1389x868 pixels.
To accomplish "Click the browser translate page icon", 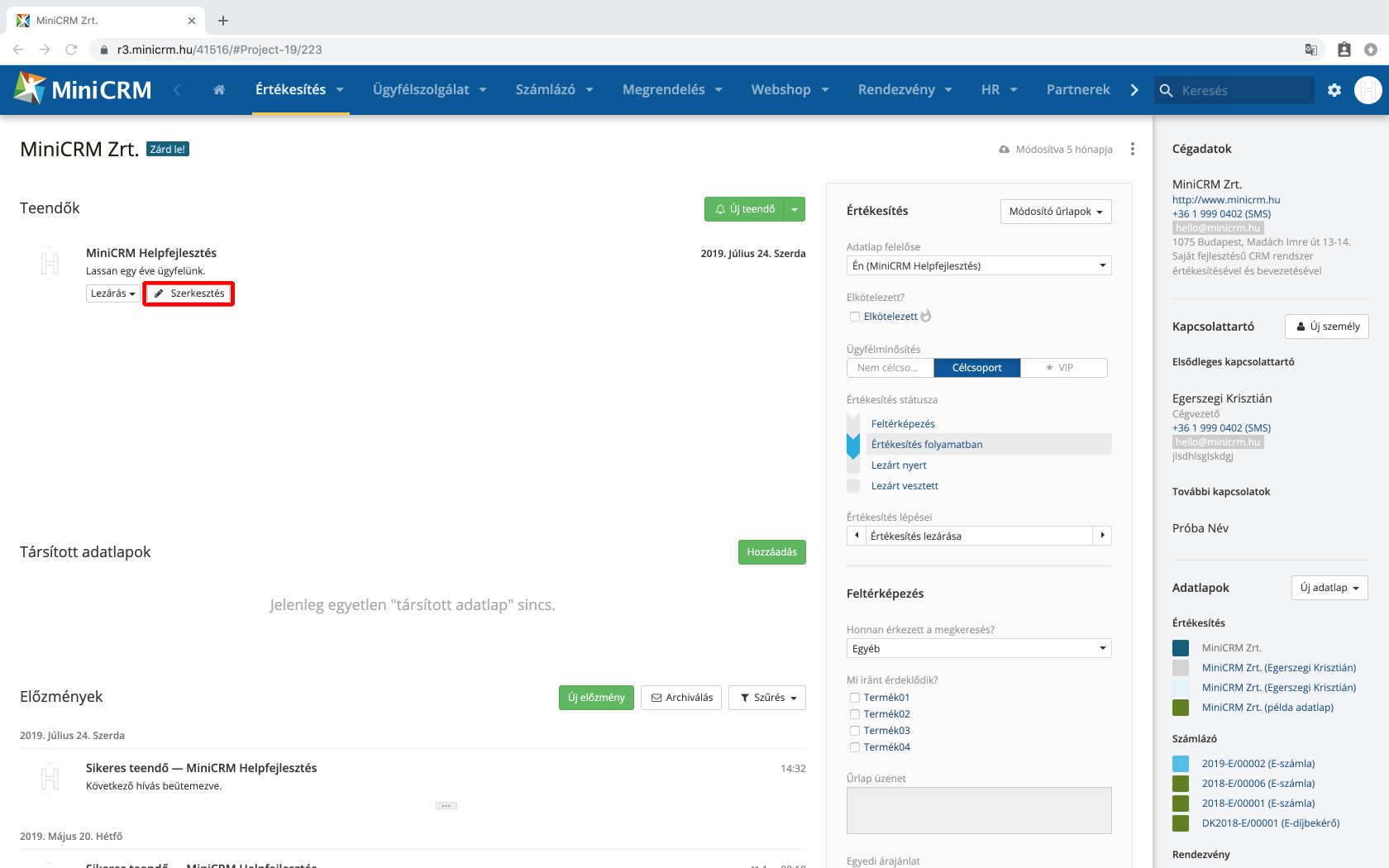I will (1311, 50).
